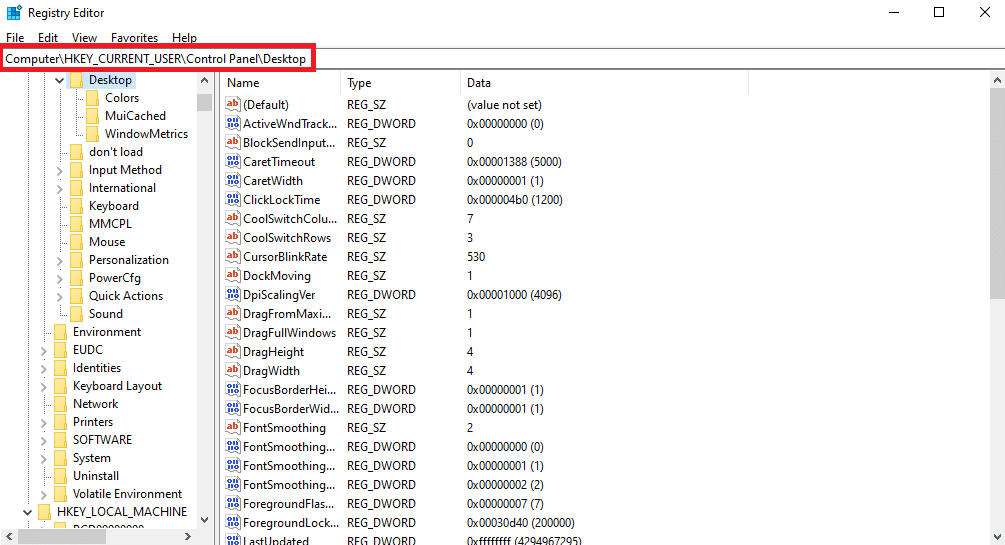Viewport: 1005px width, 545px height.
Task: Open the File menu
Action: 15,38
